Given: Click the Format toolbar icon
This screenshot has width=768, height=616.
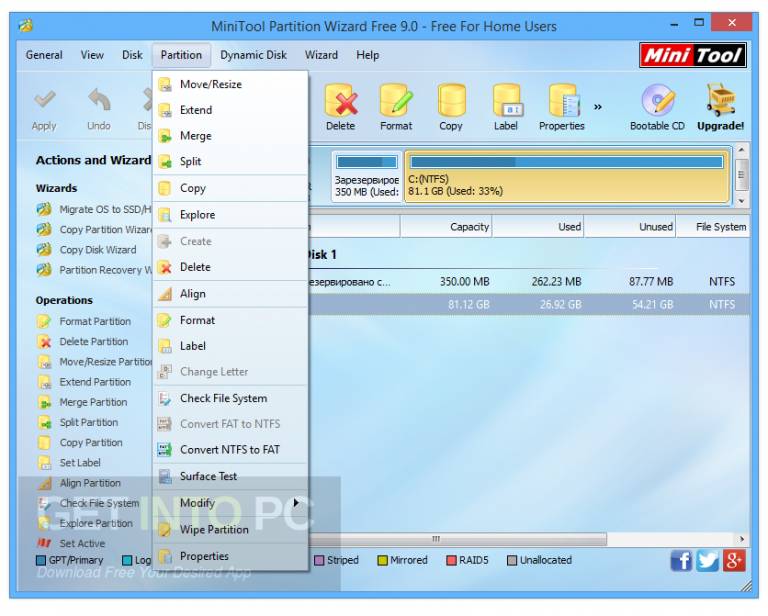Looking at the screenshot, I should pos(396,100).
